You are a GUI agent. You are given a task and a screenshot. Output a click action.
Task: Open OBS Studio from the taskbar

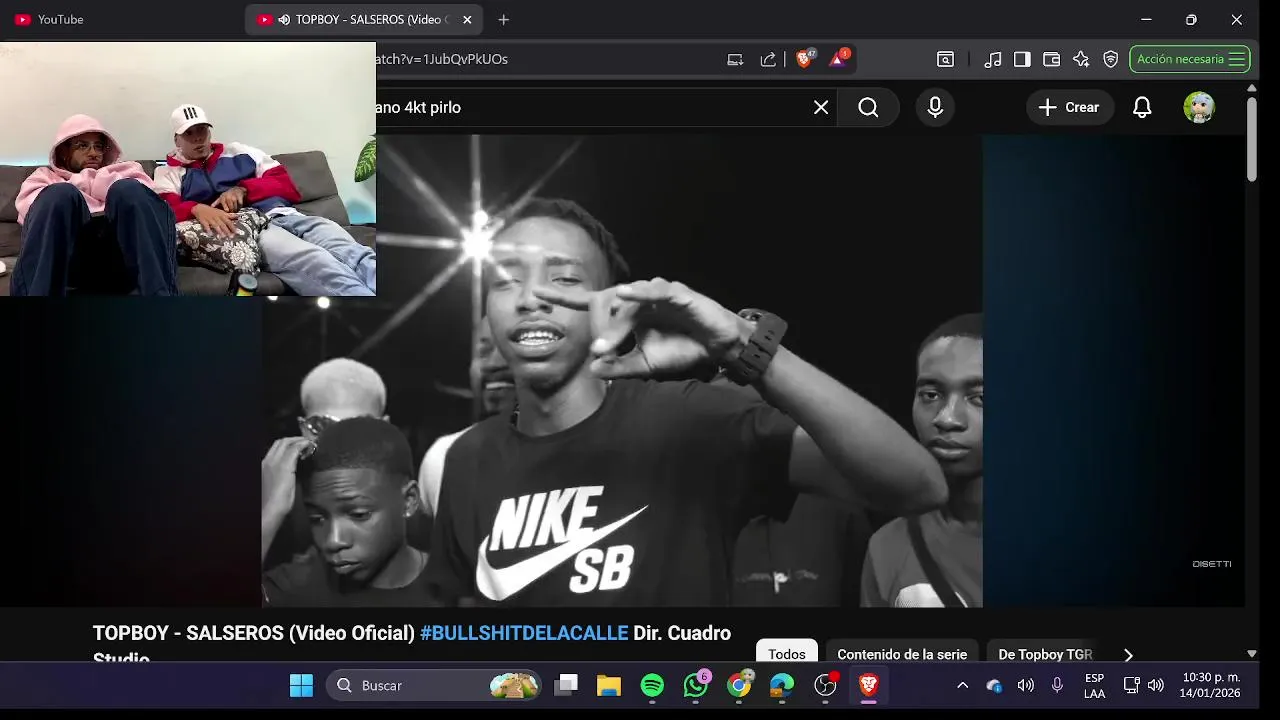[x=825, y=685]
